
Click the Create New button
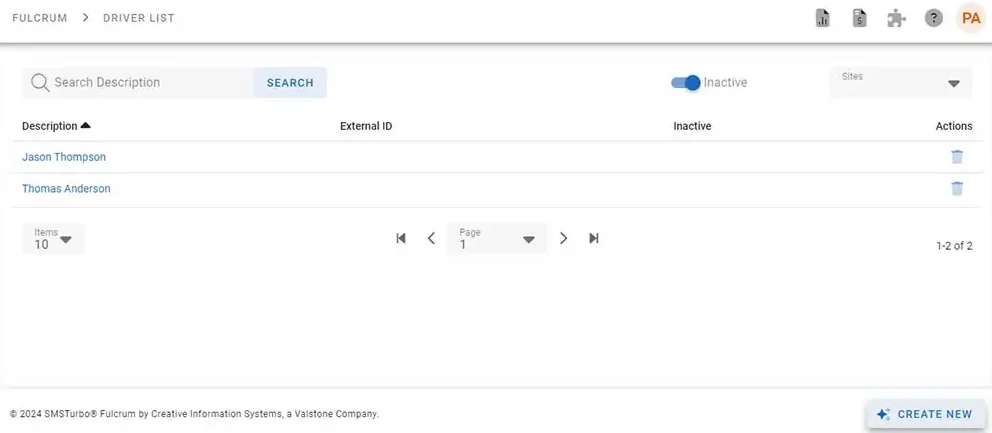(924, 414)
